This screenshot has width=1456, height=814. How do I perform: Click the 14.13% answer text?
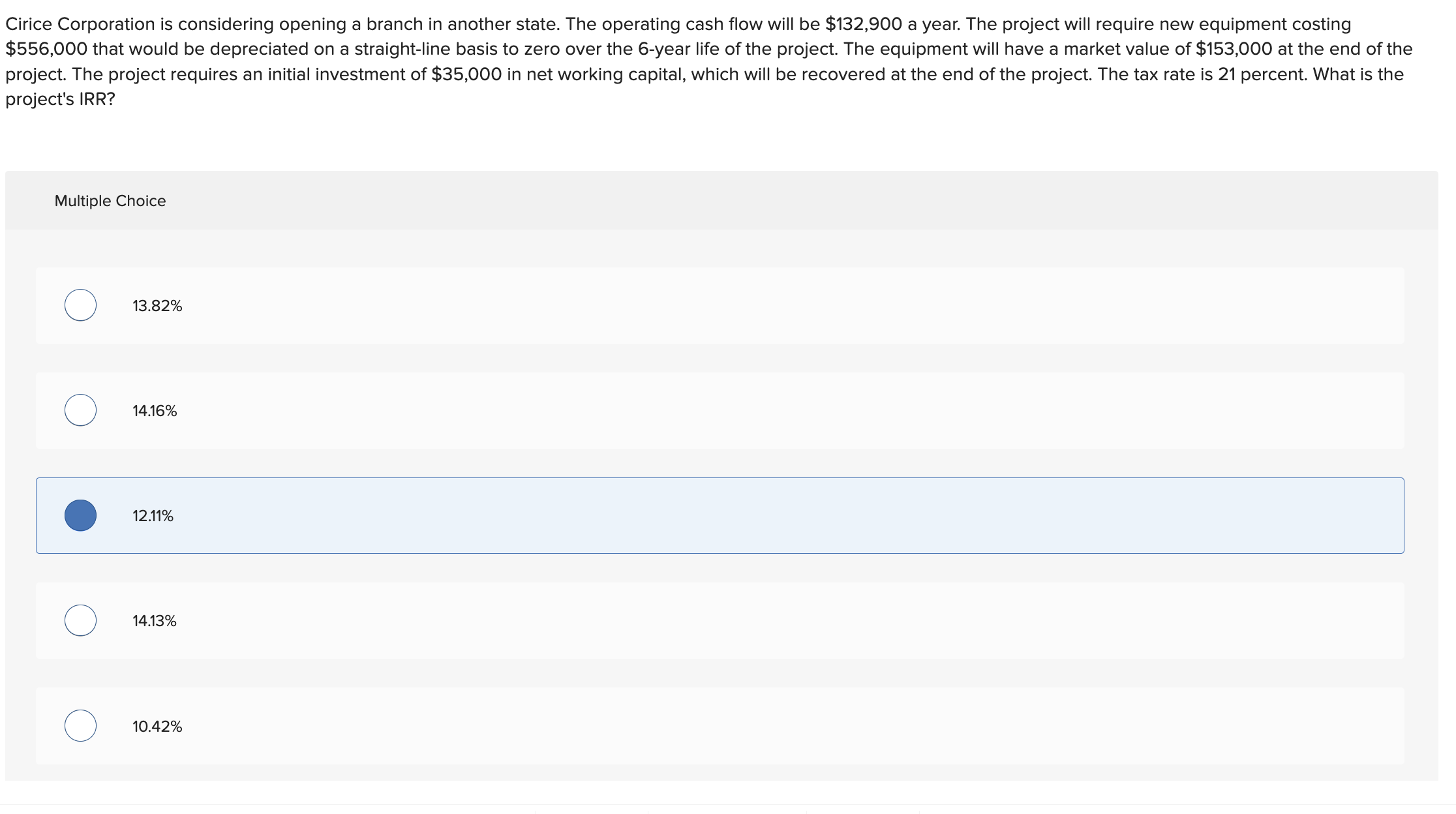154,620
